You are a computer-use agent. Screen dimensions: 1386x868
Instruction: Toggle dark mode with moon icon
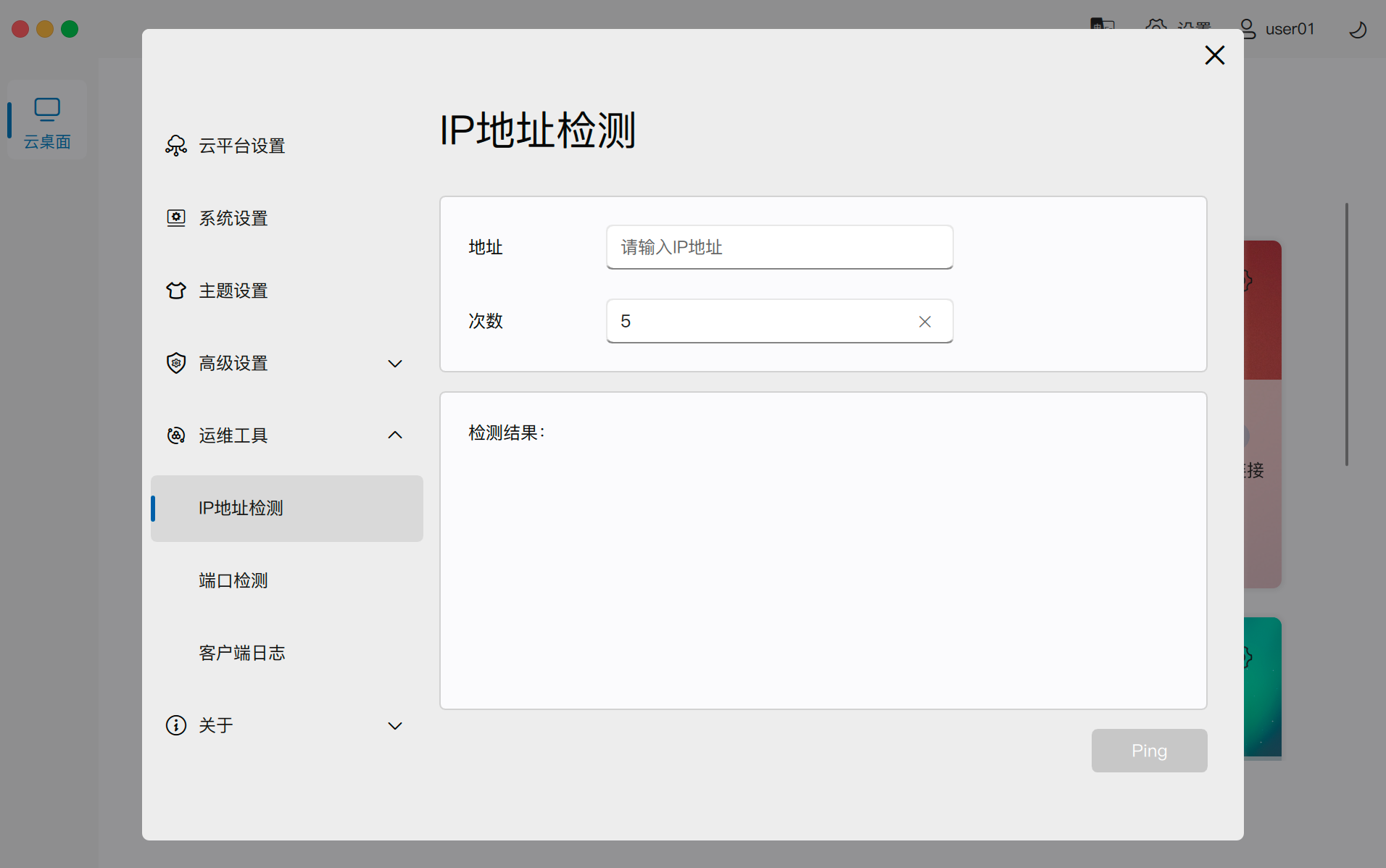(1357, 30)
